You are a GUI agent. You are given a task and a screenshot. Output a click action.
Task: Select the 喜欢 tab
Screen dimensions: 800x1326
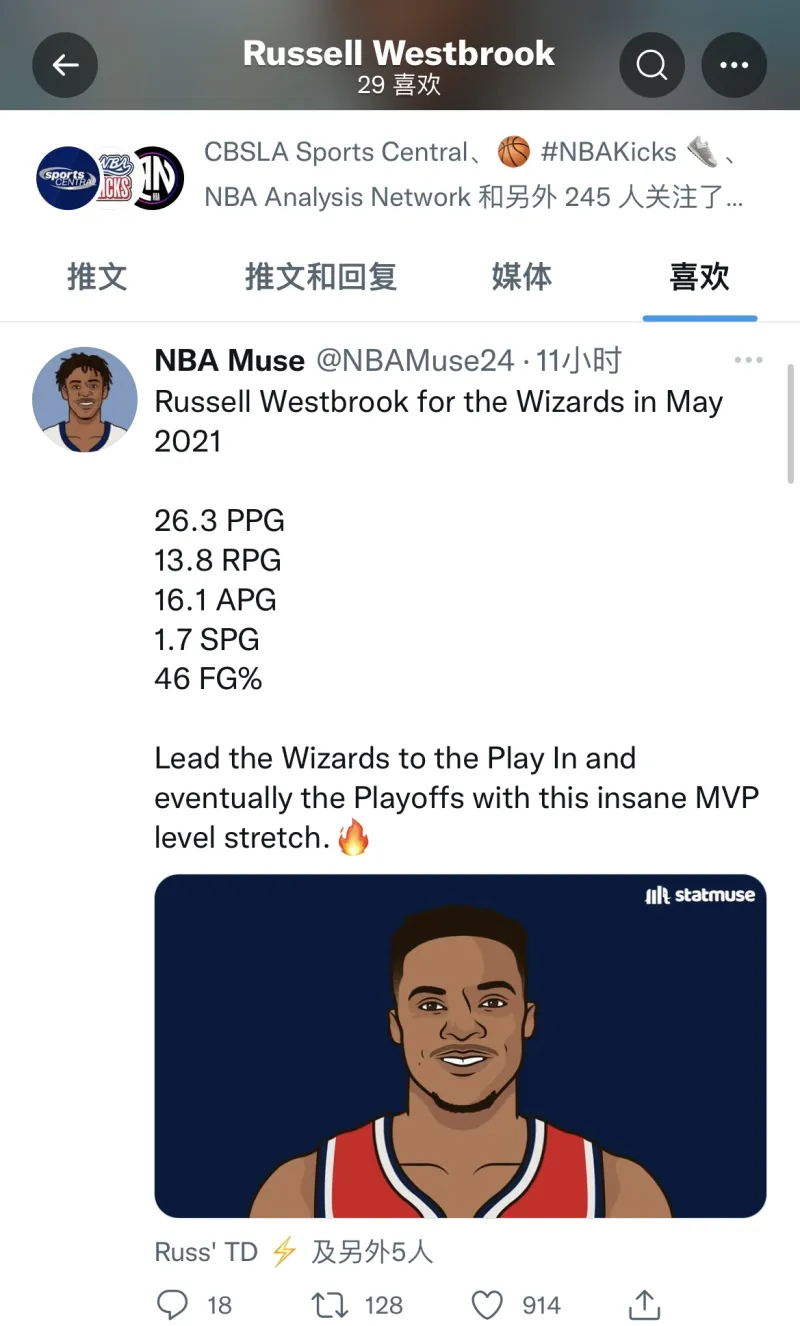699,277
